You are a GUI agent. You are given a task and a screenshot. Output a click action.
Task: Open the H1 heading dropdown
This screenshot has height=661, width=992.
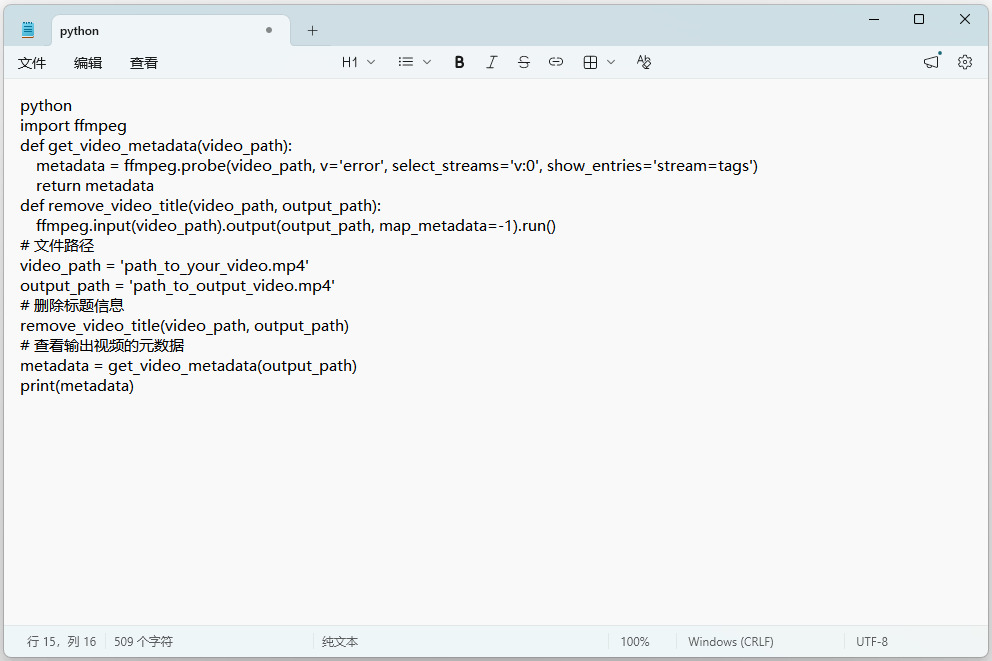click(x=358, y=62)
